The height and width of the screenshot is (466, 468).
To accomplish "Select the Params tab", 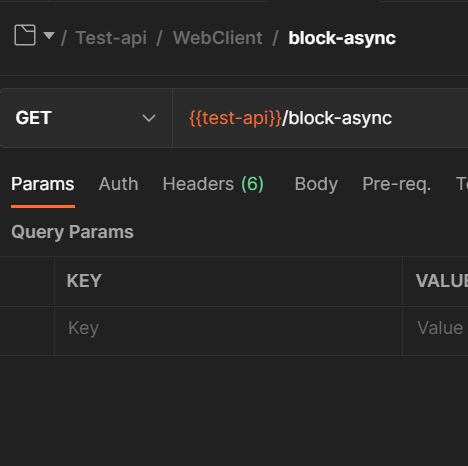I will [x=43, y=184].
